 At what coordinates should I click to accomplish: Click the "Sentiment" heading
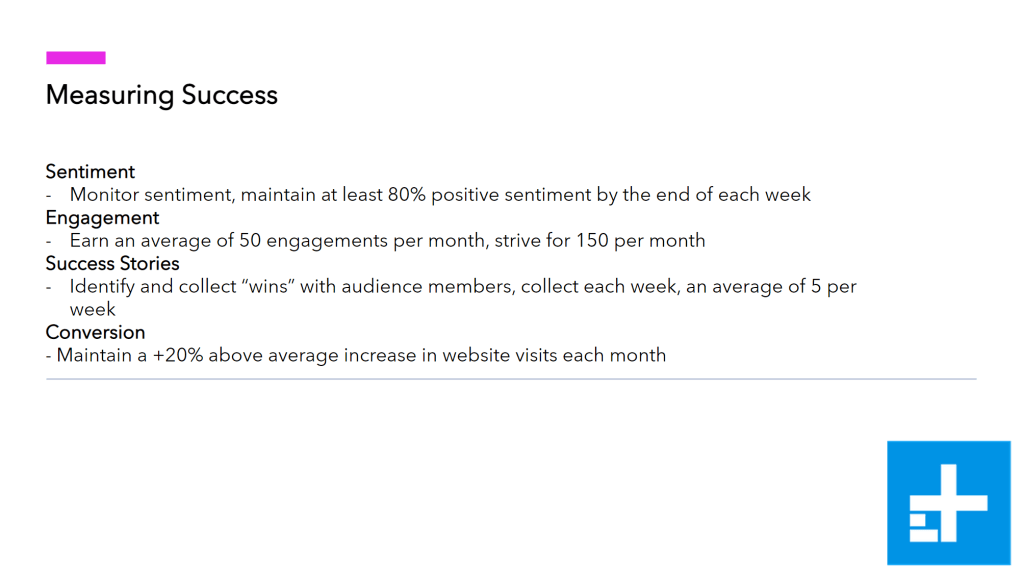[90, 171]
